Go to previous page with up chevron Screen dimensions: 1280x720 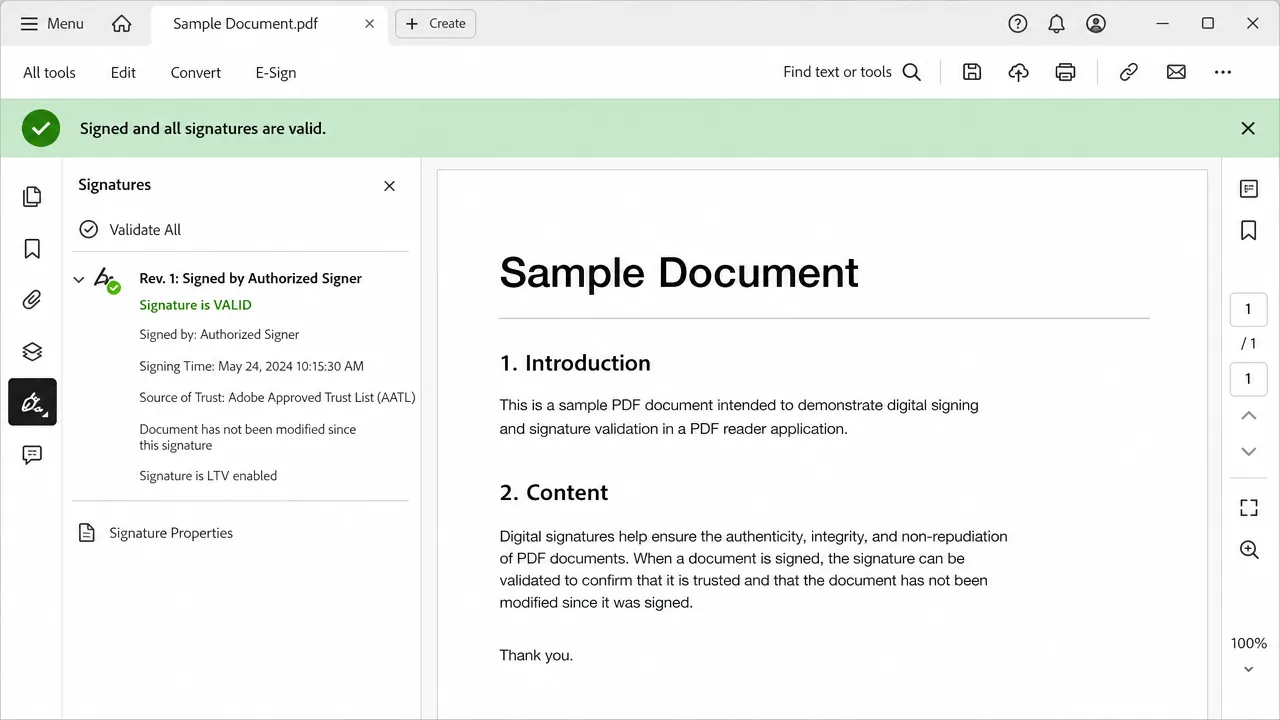click(x=1248, y=415)
